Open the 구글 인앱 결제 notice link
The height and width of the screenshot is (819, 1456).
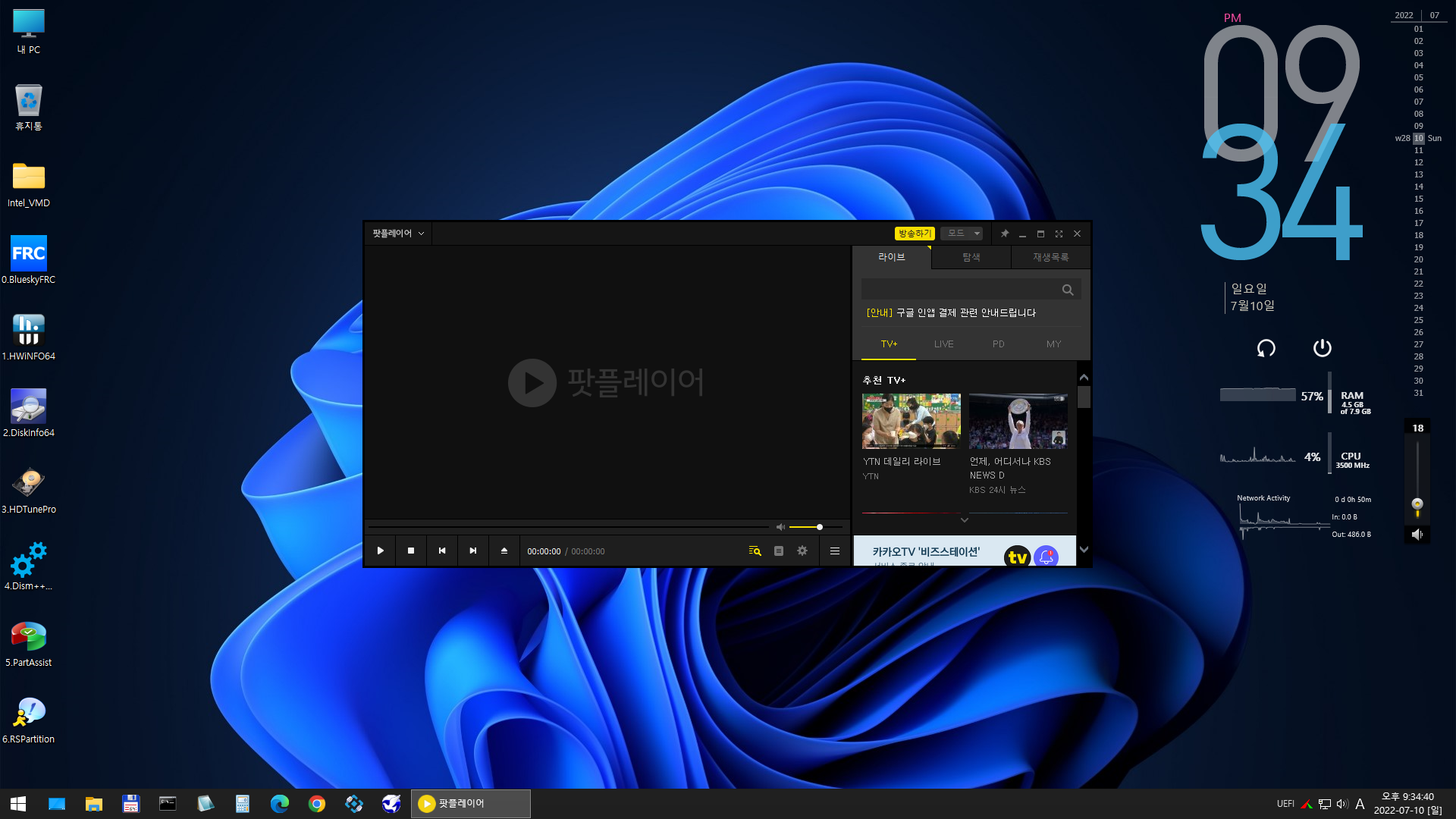click(x=951, y=312)
